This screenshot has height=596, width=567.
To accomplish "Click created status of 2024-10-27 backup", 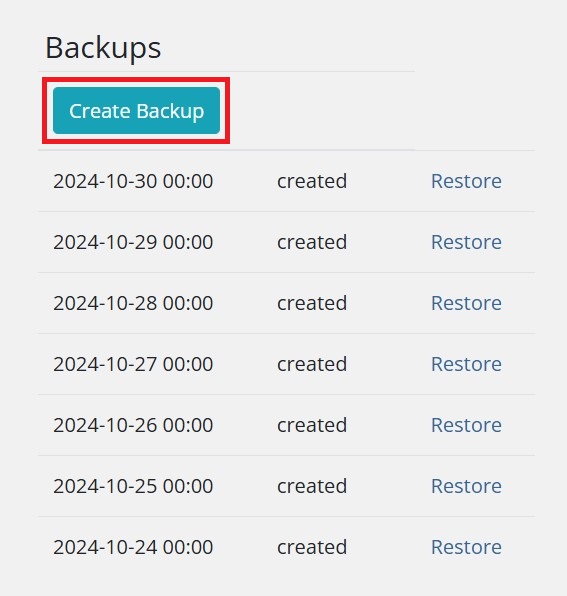I will (312, 364).
